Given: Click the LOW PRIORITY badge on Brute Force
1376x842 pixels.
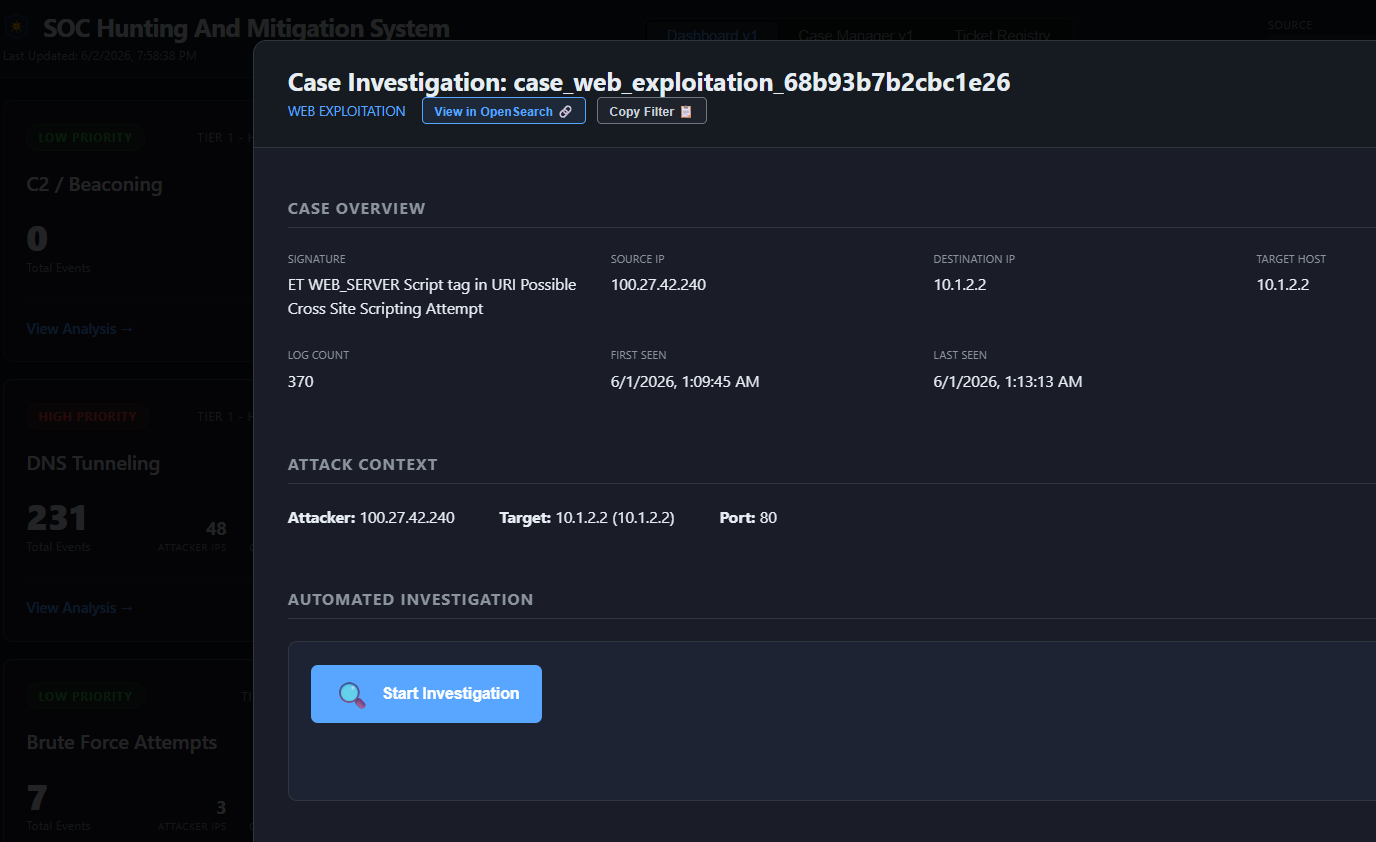Looking at the screenshot, I should pyautogui.click(x=85, y=697).
